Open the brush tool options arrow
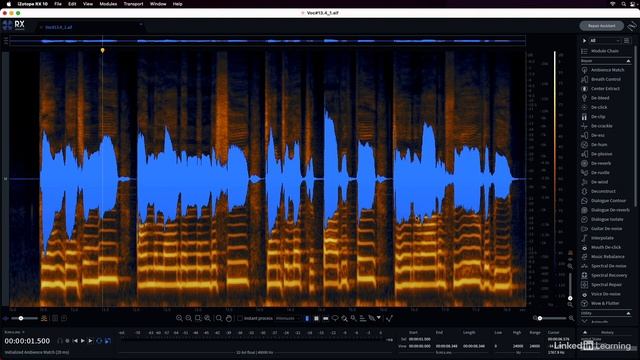Screen dimensions: 640x360 pos(379,318)
